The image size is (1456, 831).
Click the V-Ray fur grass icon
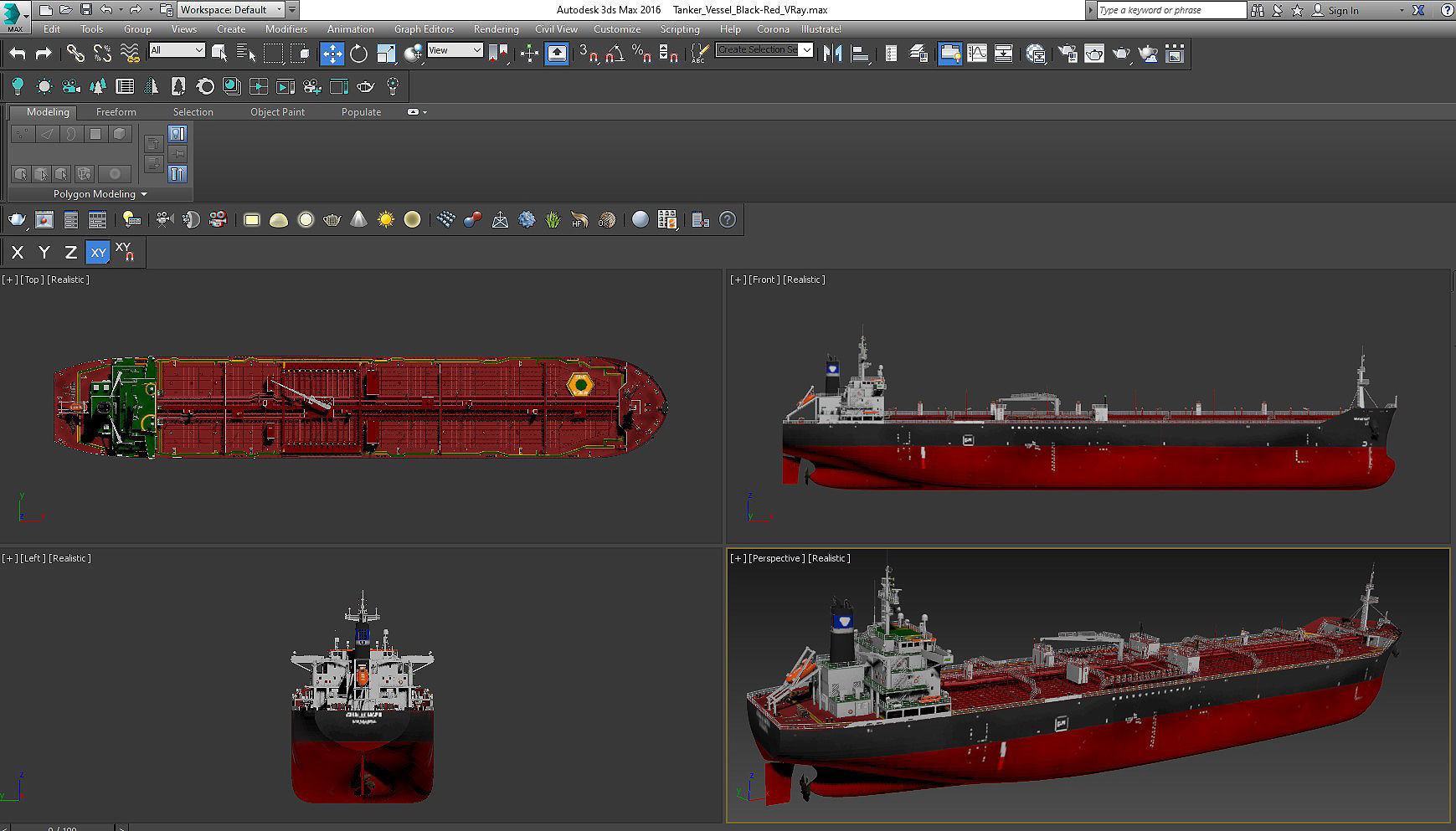click(x=553, y=219)
